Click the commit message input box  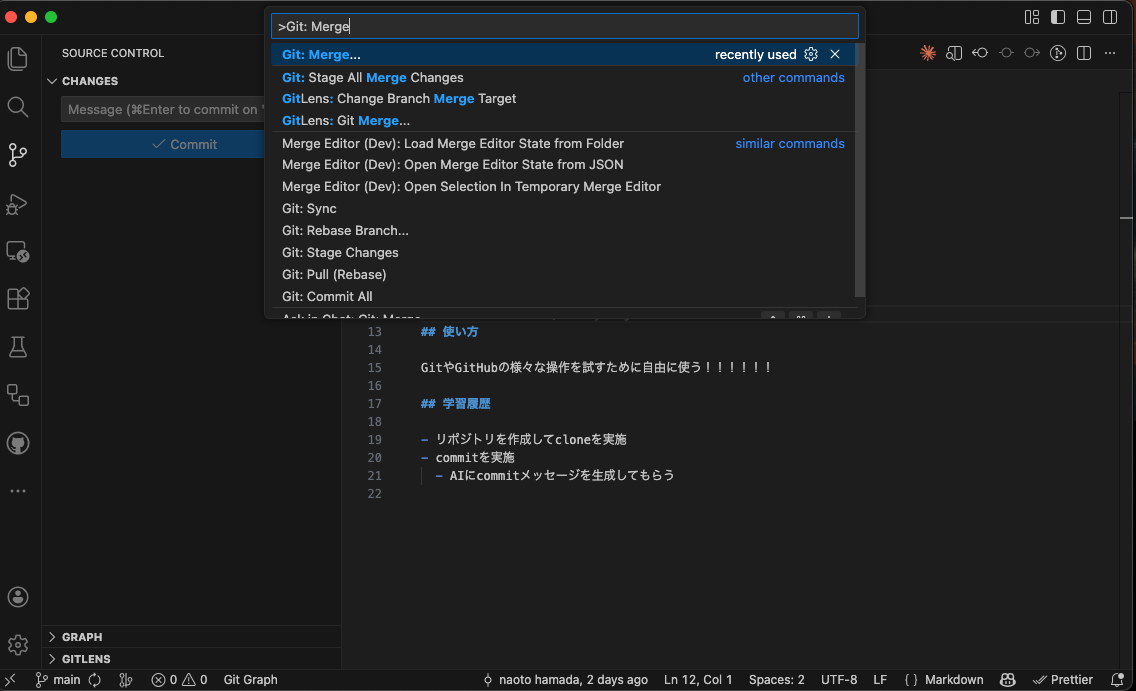(164, 109)
